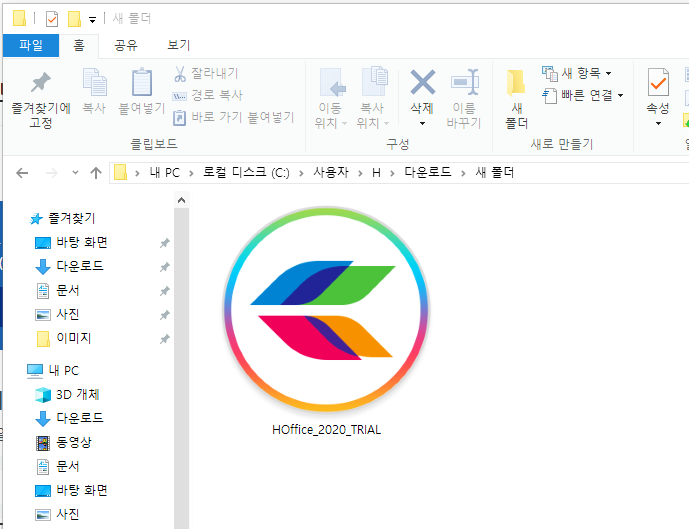Choose Paste shortcut (바로 가기 붙여넣기)
The image size is (689, 529).
[233, 117]
